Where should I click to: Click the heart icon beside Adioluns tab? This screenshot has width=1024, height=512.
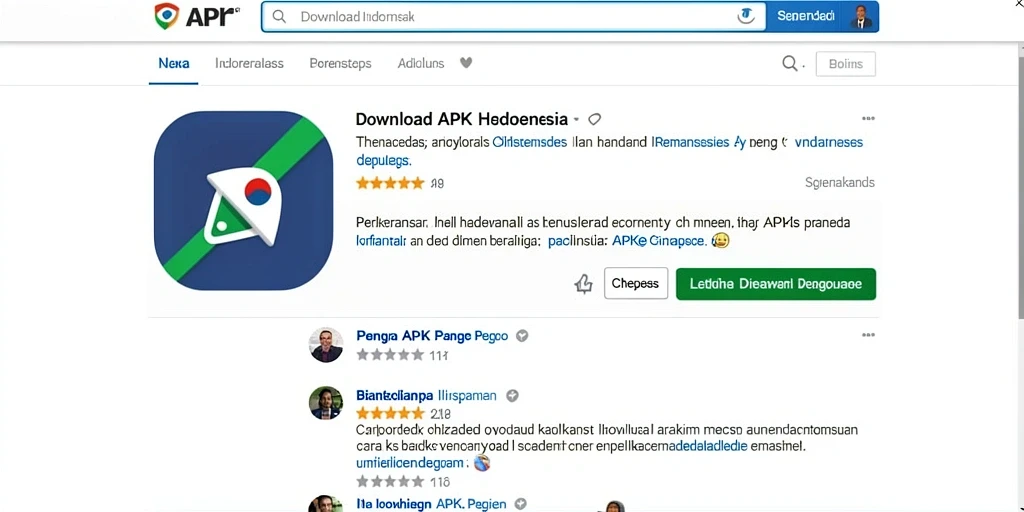466,63
